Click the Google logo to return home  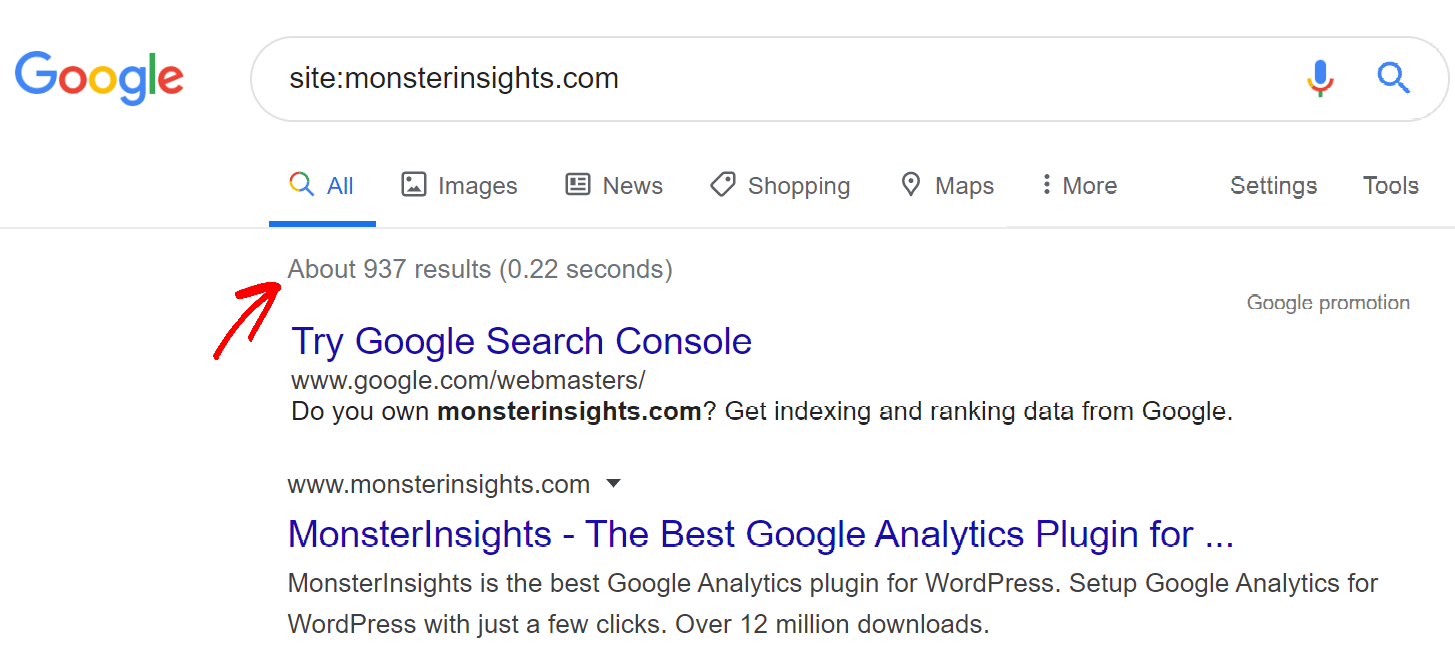99,78
